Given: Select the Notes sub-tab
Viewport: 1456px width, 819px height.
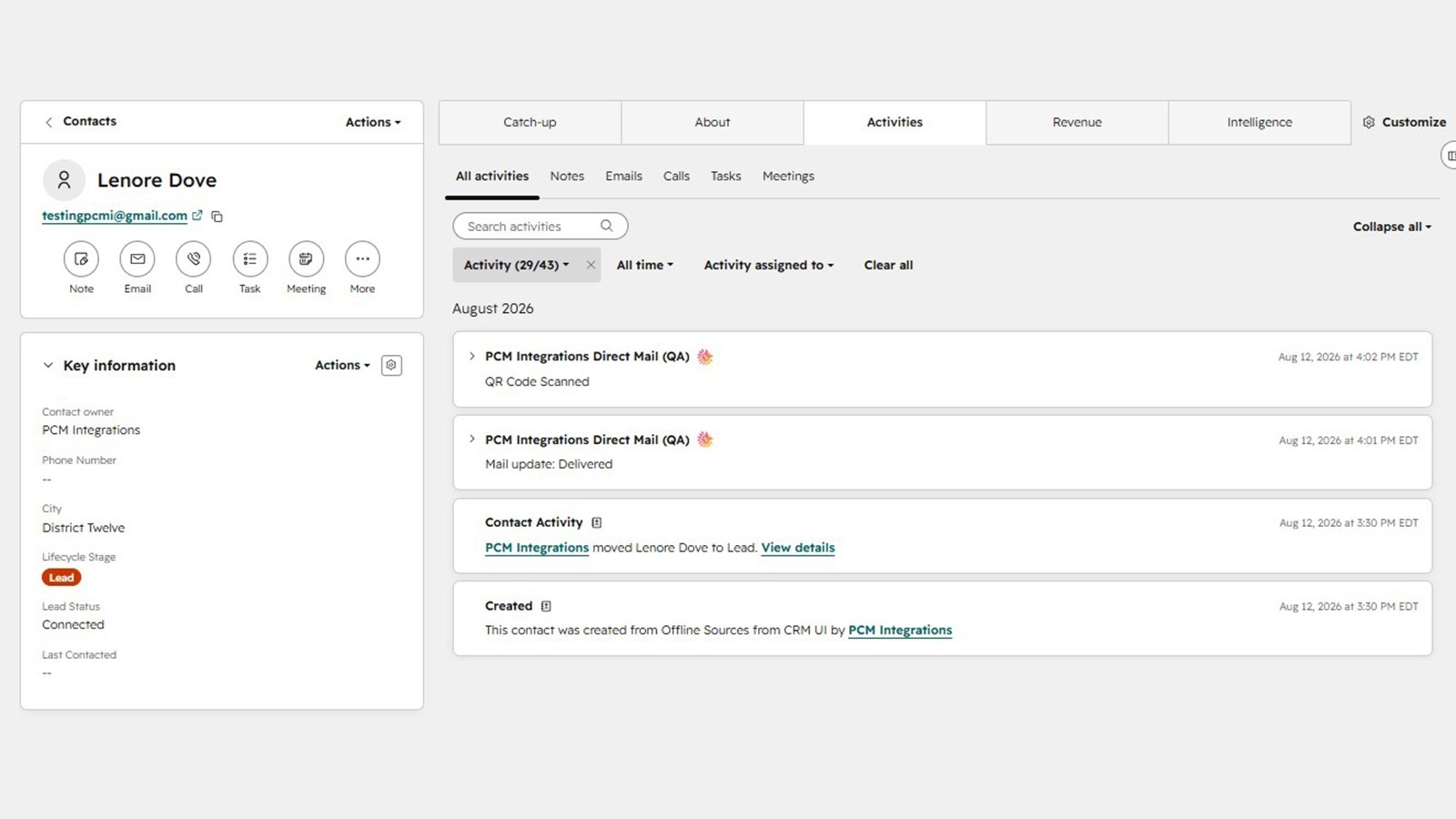Looking at the screenshot, I should [567, 177].
